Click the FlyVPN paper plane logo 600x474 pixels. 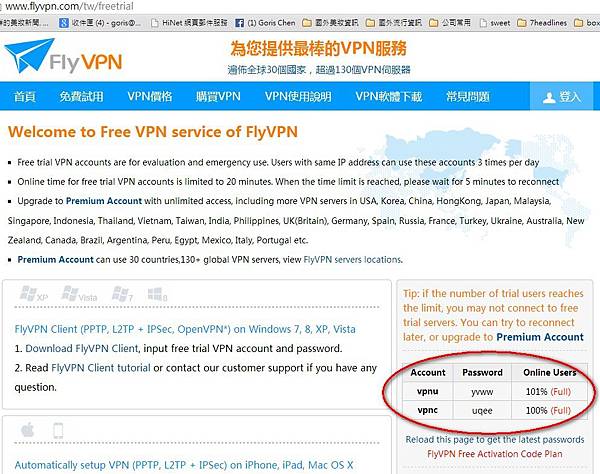(x=63, y=57)
